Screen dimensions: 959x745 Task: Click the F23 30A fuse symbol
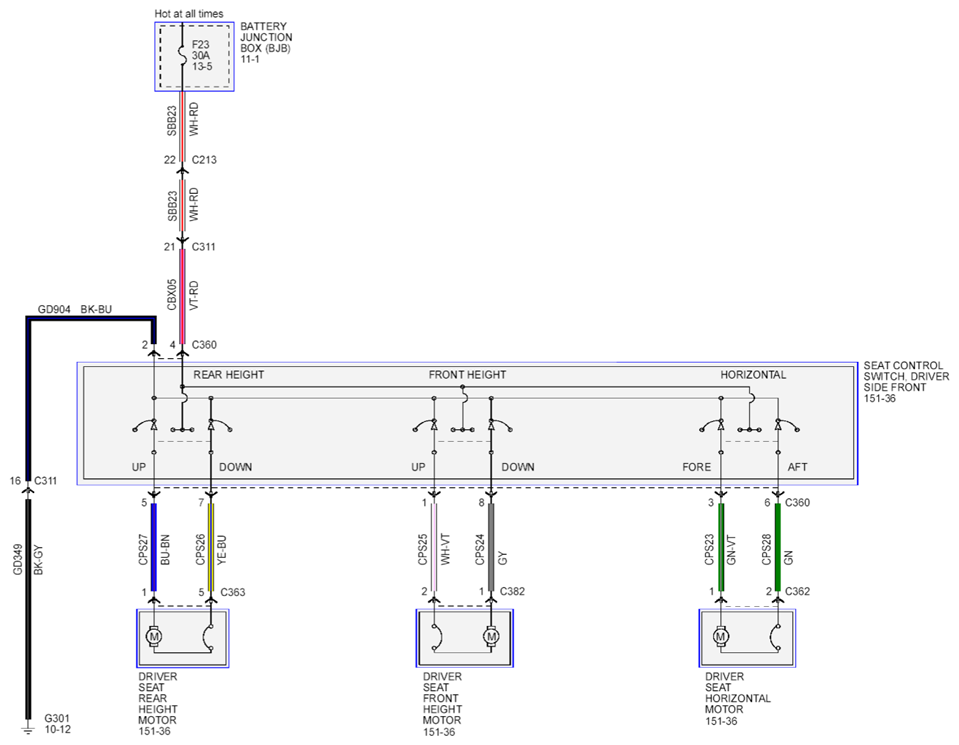coord(182,54)
